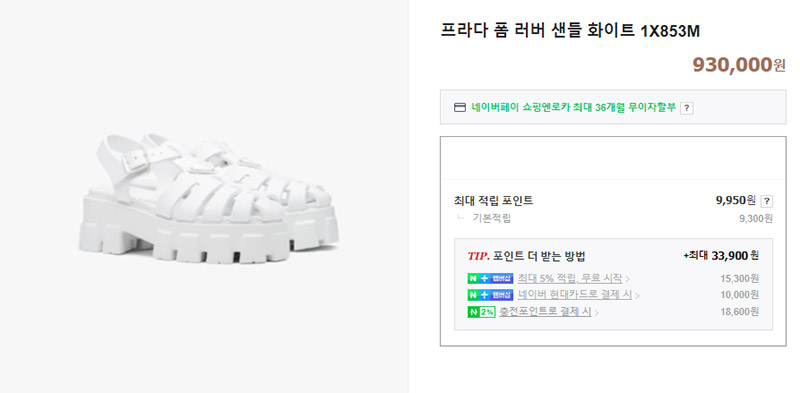Screen dimensions: 800x393
Task: Expand the arrow after 최대 5% 적립, 무료 시작
Action: pos(628,279)
